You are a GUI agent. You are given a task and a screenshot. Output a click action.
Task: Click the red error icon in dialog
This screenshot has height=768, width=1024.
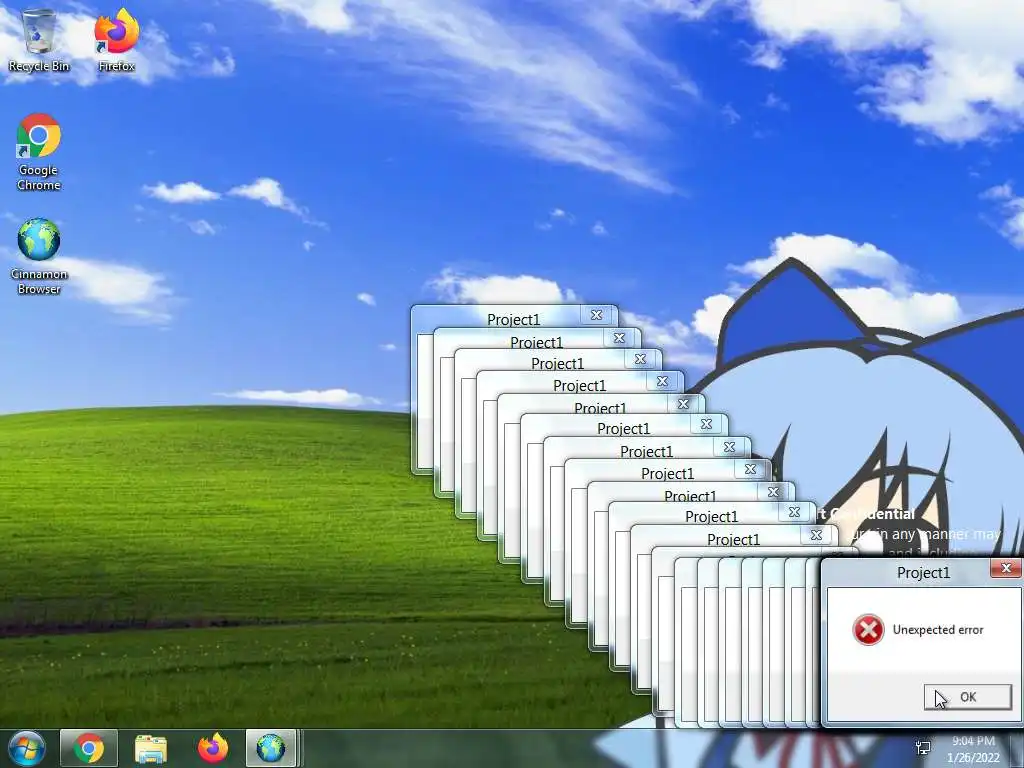[x=868, y=630]
